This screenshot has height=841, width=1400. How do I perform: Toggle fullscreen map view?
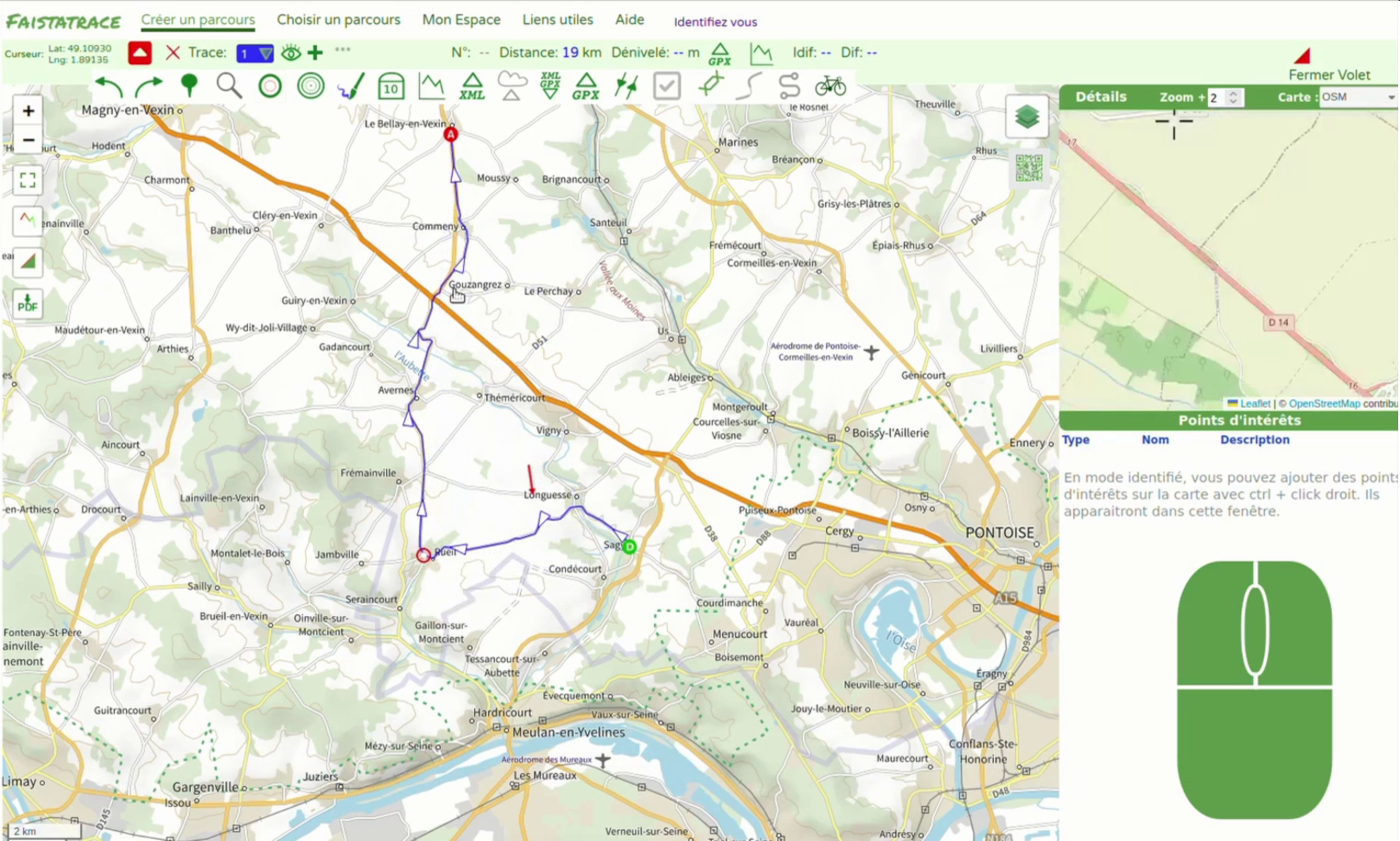[x=28, y=180]
